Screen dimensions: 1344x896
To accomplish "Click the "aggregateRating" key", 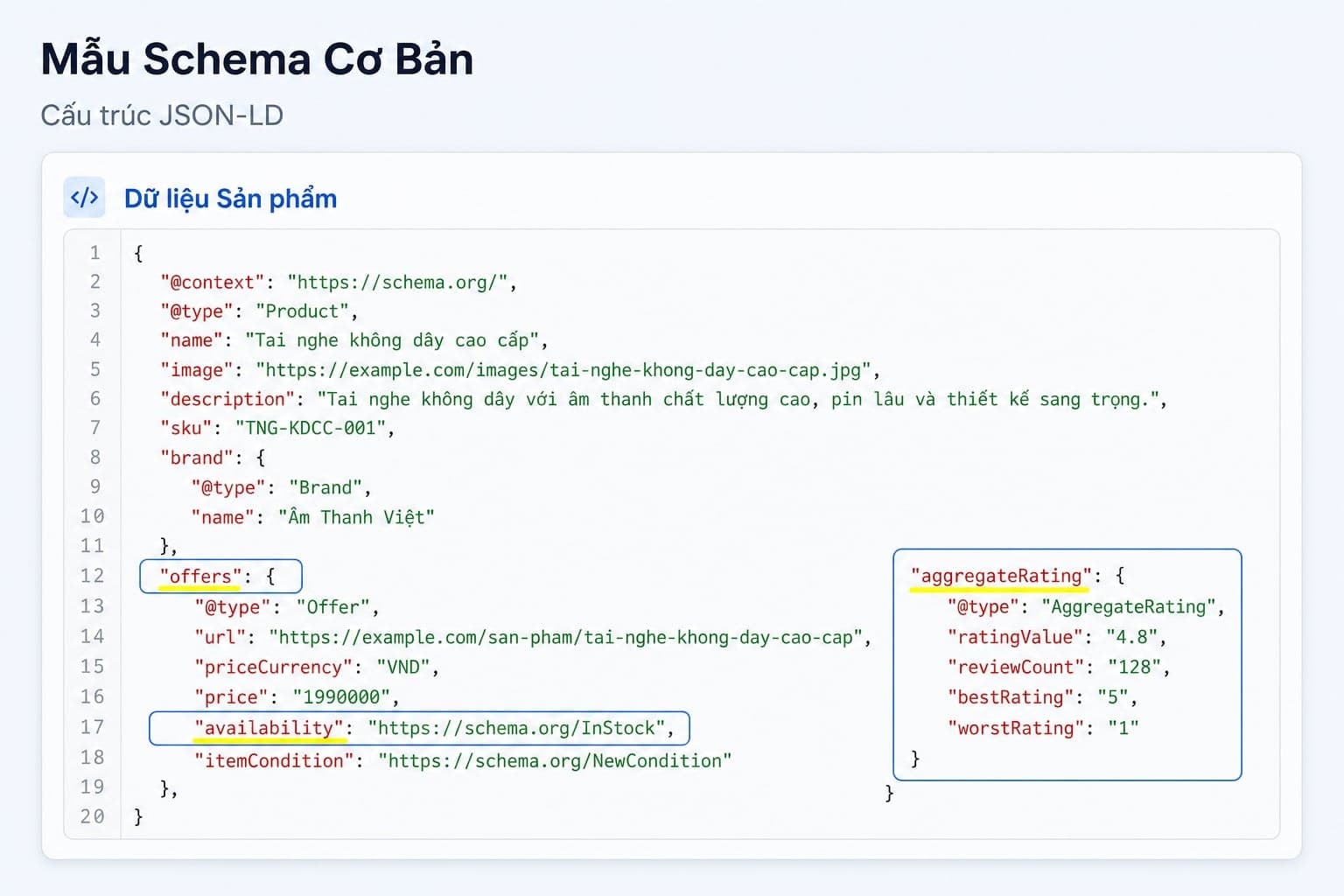I will [1001, 576].
